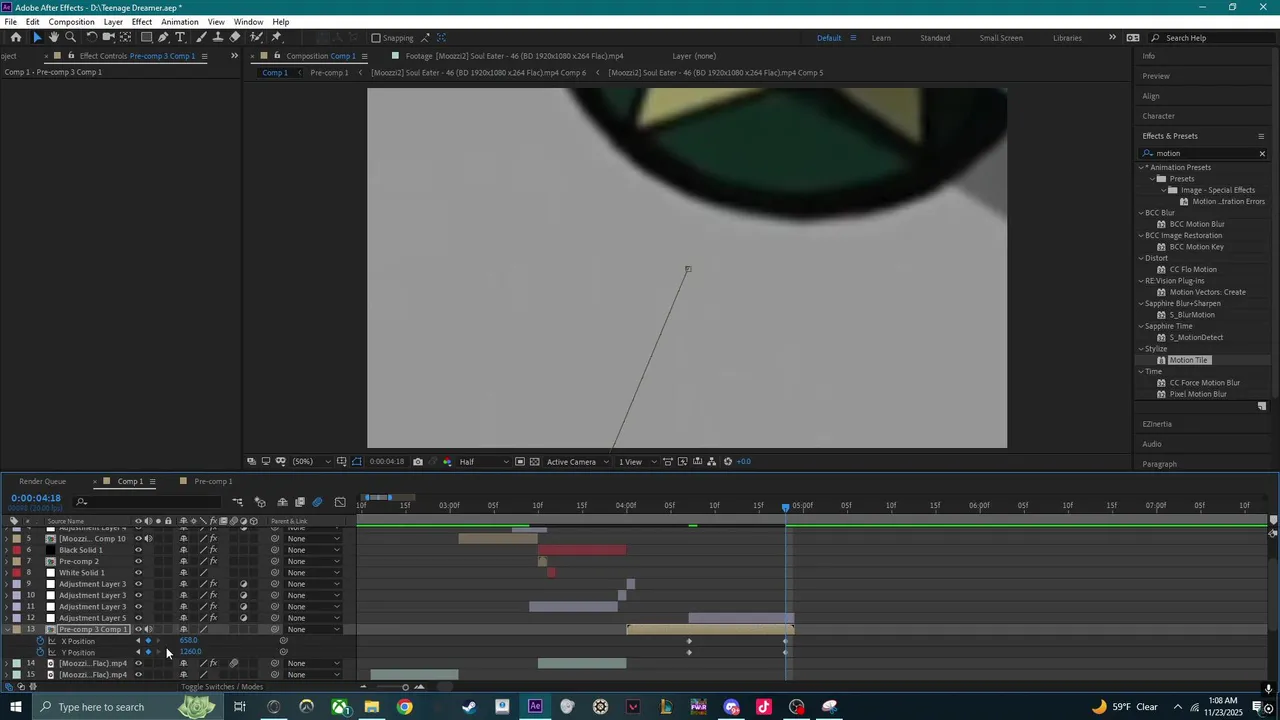Click Toggle Switches / Modes

[x=222, y=687]
